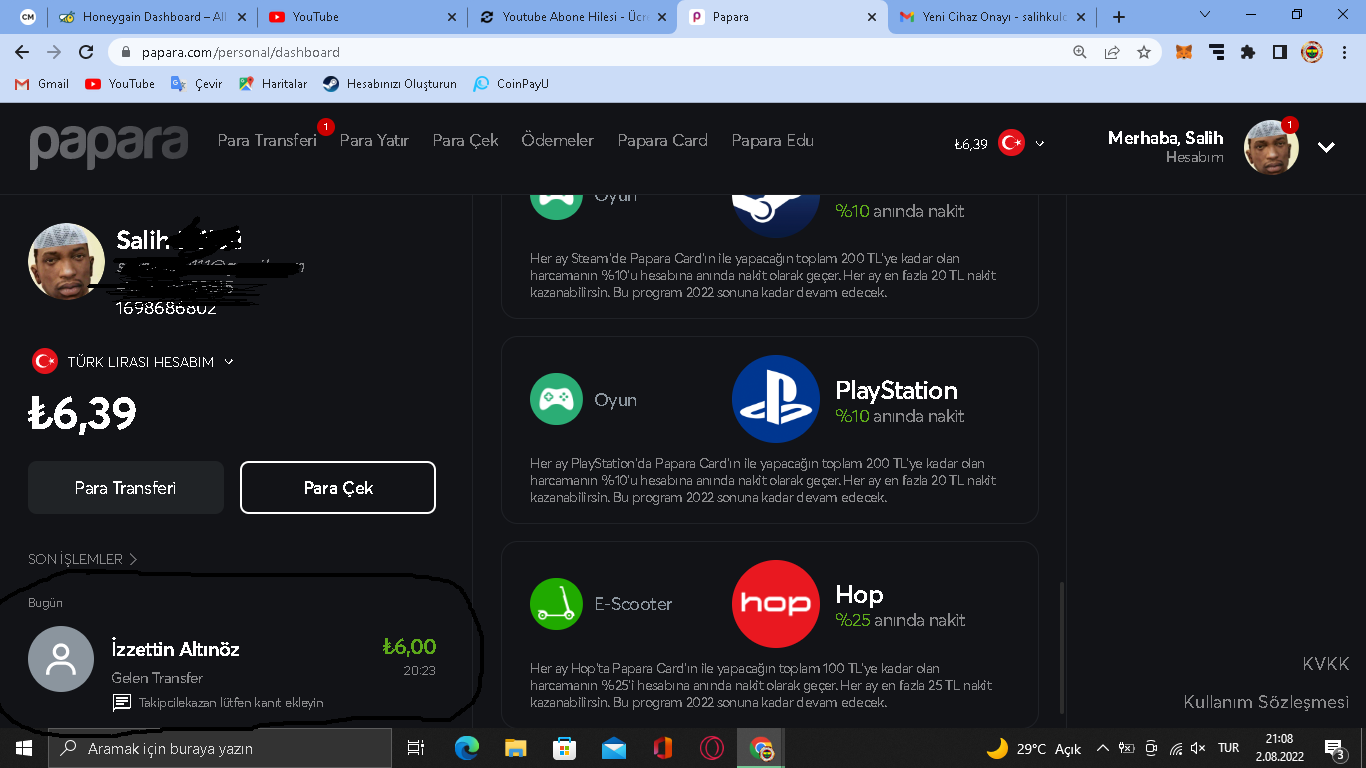
Task: Open the header currency balance dropdown
Action: coord(1040,144)
